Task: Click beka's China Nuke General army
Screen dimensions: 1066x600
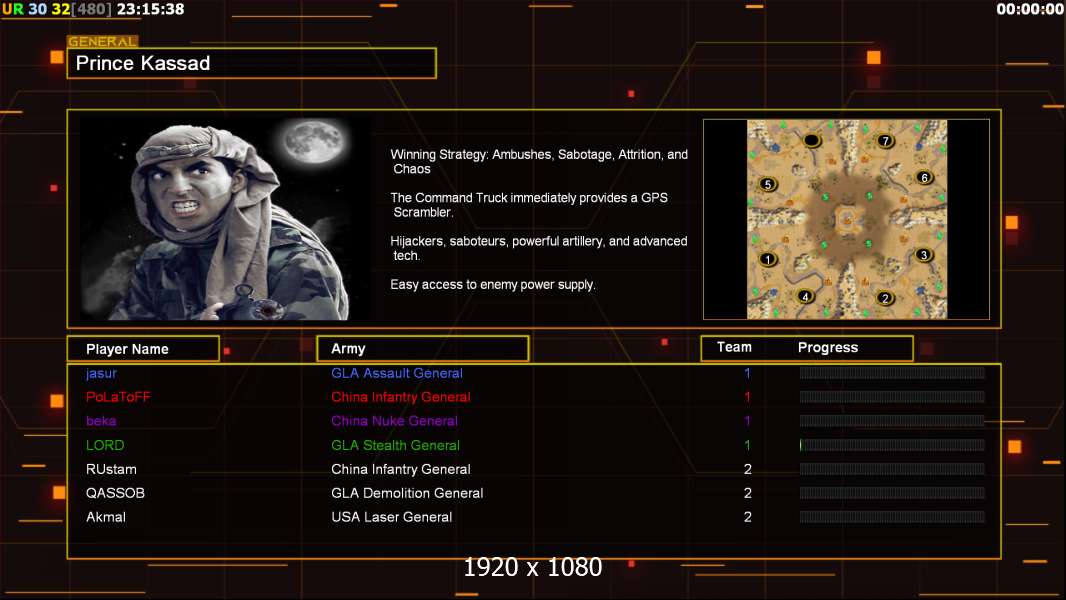Action: point(394,421)
